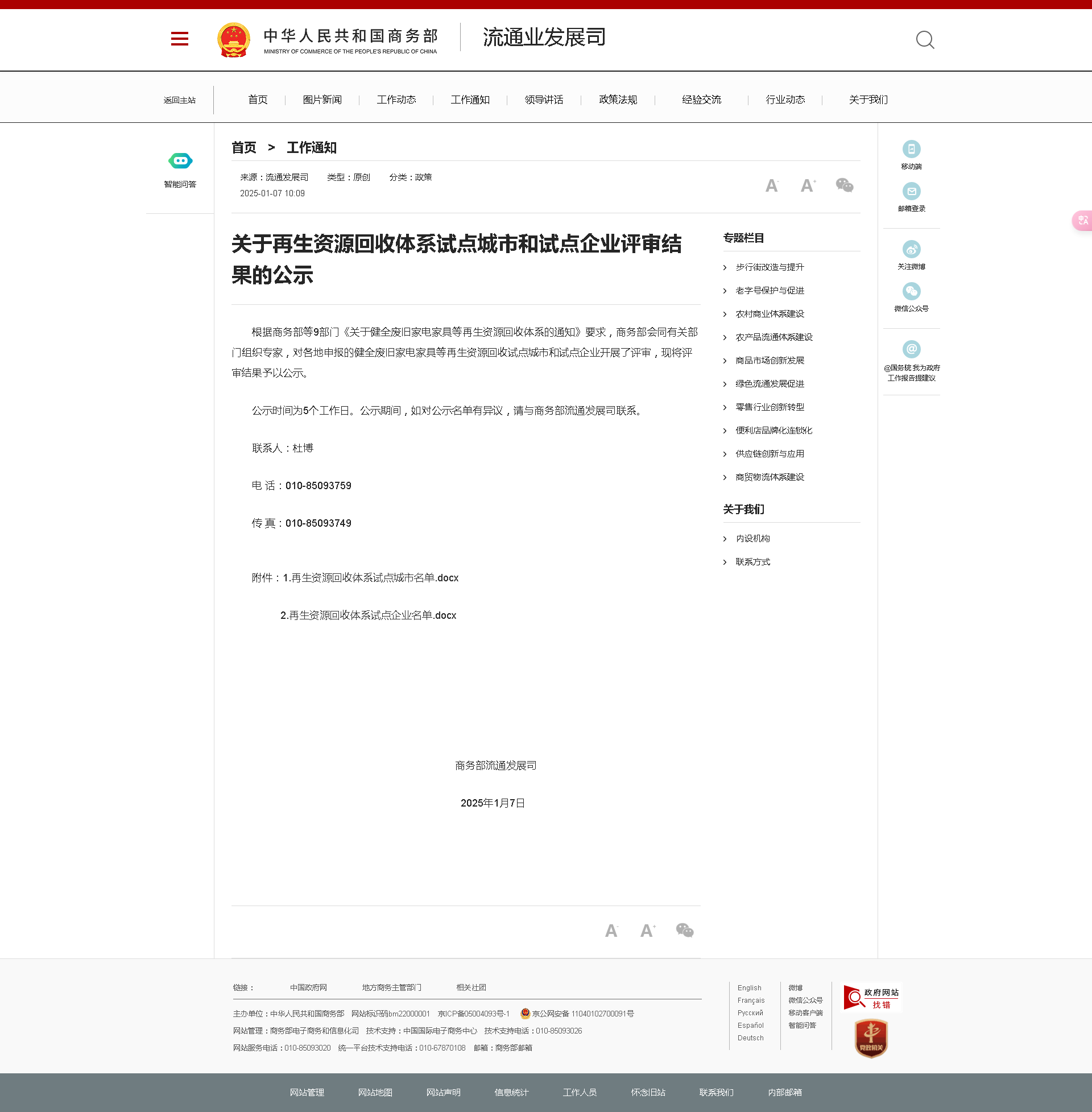Click the 返回主站 link
The height and width of the screenshot is (1112, 1092).
click(x=180, y=100)
